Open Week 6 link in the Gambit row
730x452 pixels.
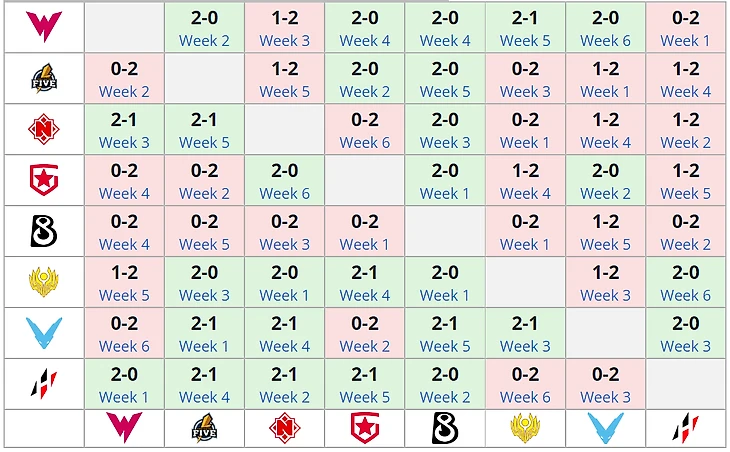[x=284, y=194]
